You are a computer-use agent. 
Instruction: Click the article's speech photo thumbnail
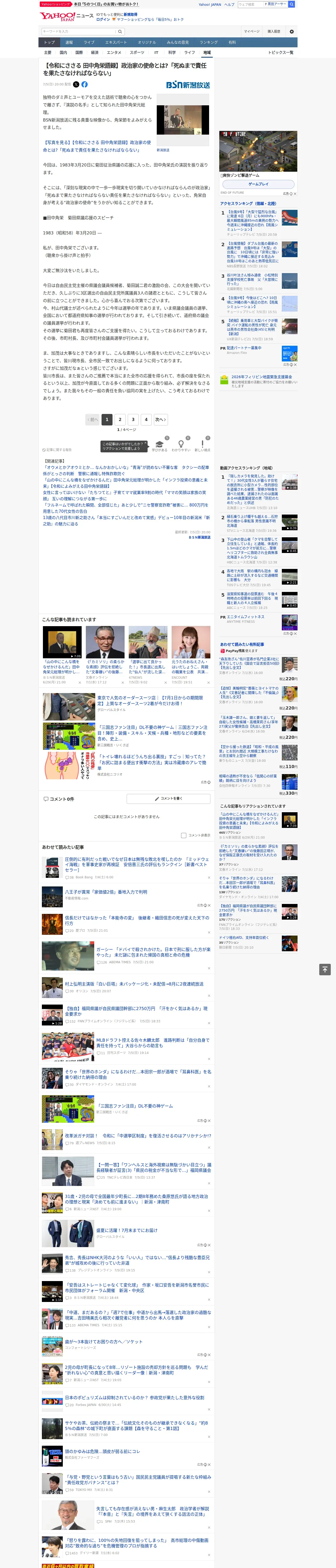pyautogui.click(x=183, y=120)
